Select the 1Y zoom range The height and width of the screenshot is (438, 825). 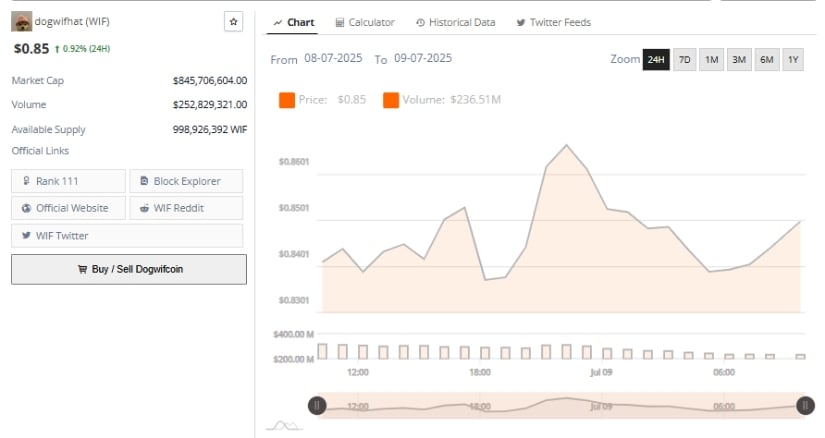pos(793,59)
